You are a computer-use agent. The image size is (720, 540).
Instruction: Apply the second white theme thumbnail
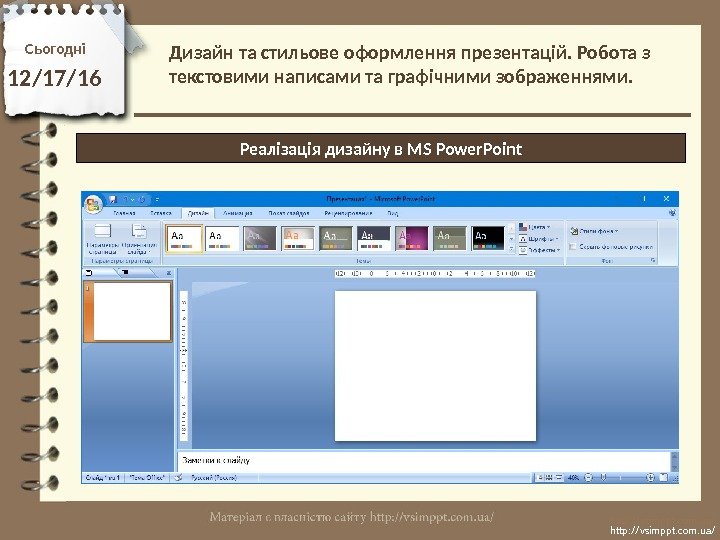click(222, 238)
